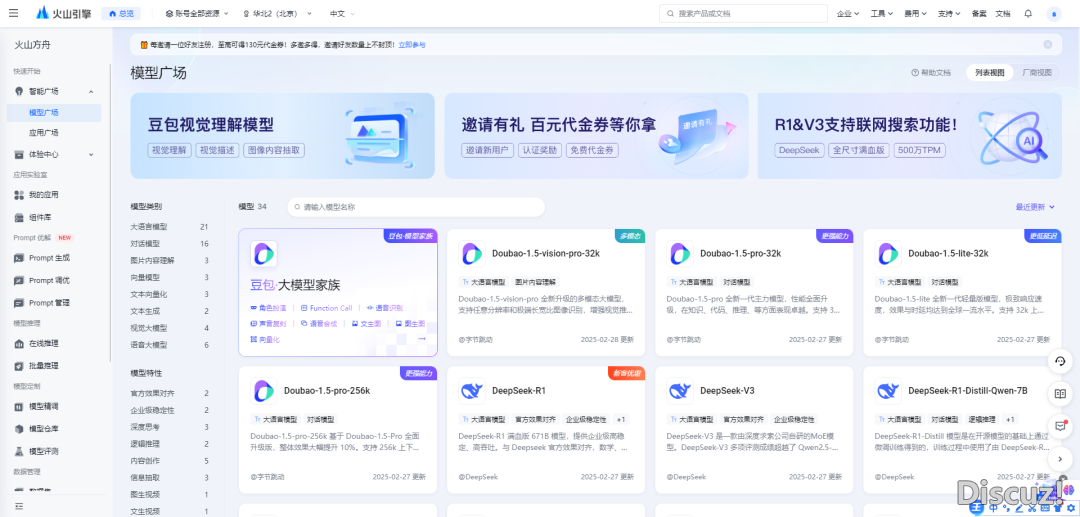Open the 费用 dropdown menu

(x=915, y=14)
